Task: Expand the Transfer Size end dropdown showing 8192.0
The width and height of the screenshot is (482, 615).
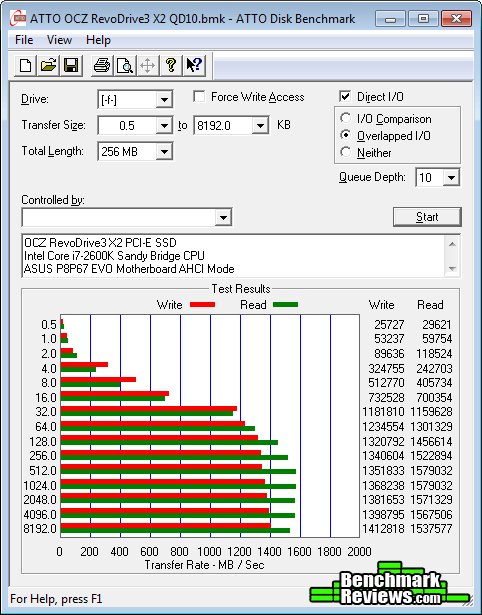Action: tap(260, 126)
